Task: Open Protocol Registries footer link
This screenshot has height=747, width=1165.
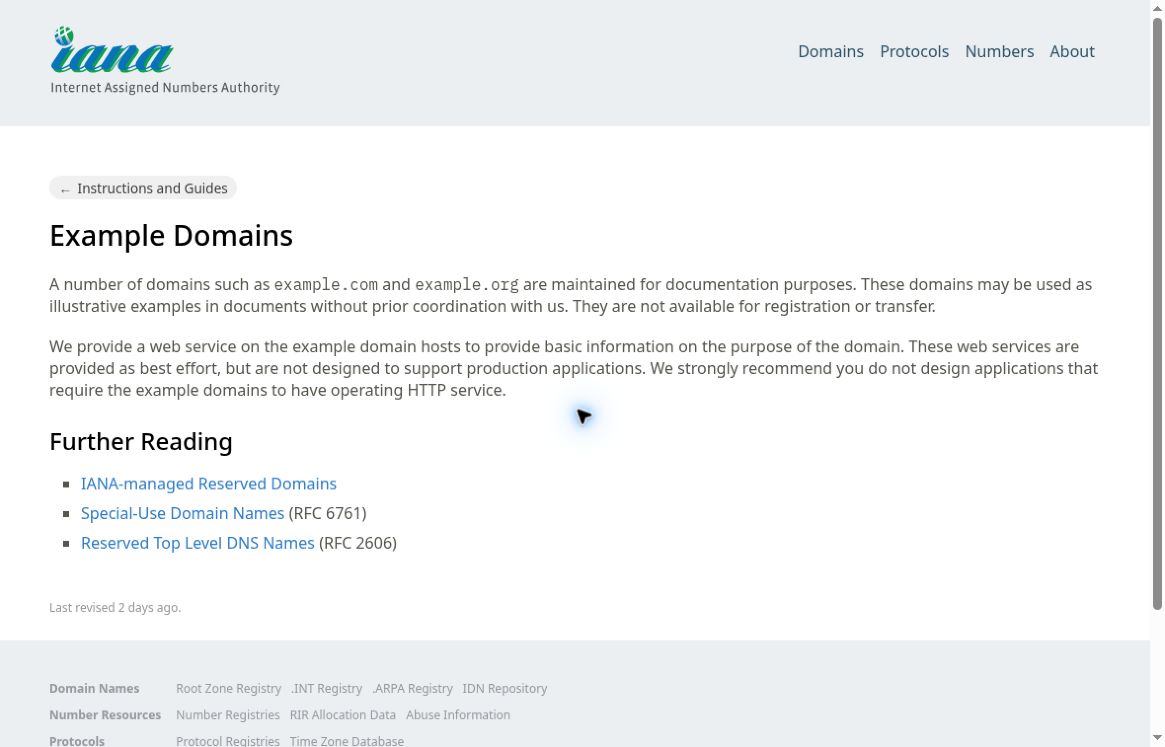Action: tap(228, 741)
